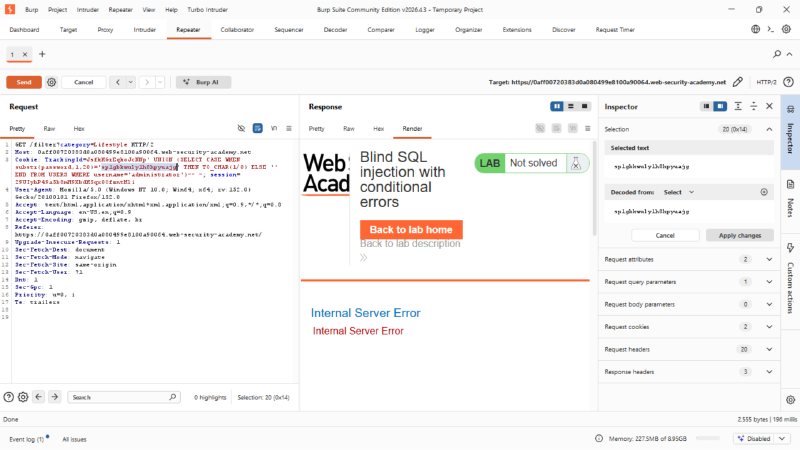This screenshot has width=800, height=450.
Task: Click Back to lab home button
Action: pyautogui.click(x=411, y=230)
